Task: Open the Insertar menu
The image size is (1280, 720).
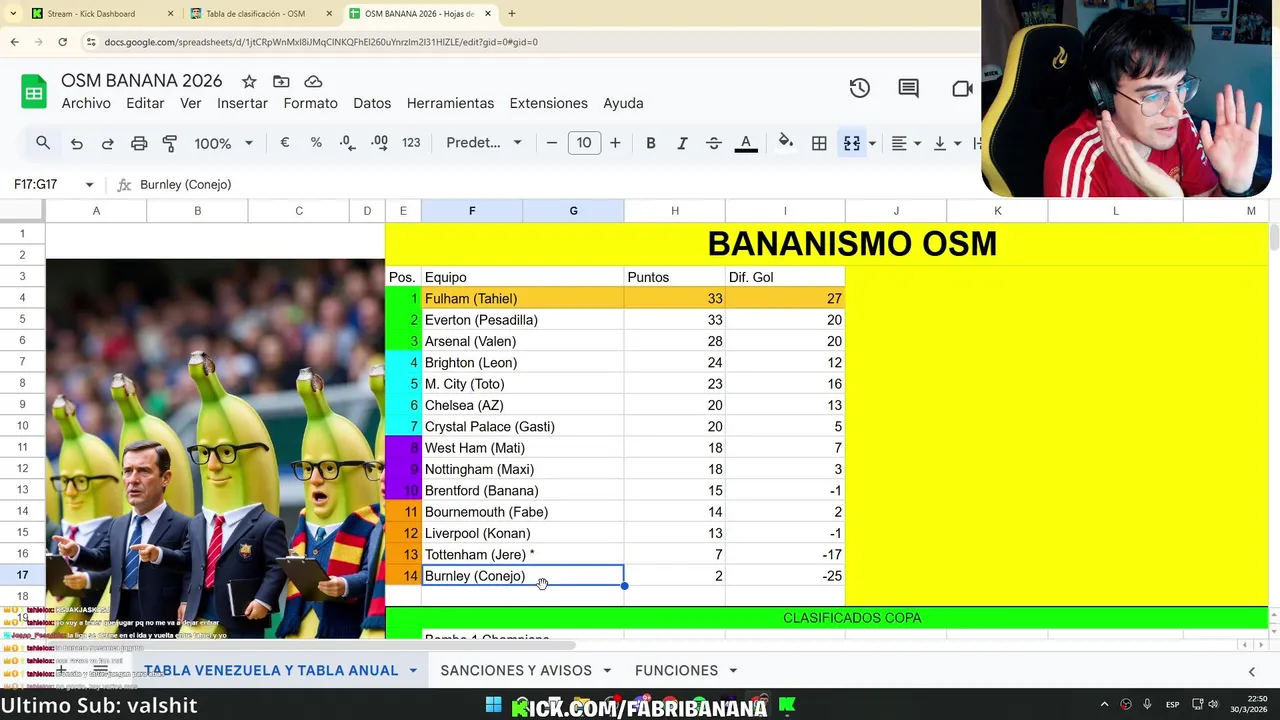Action: click(x=242, y=103)
